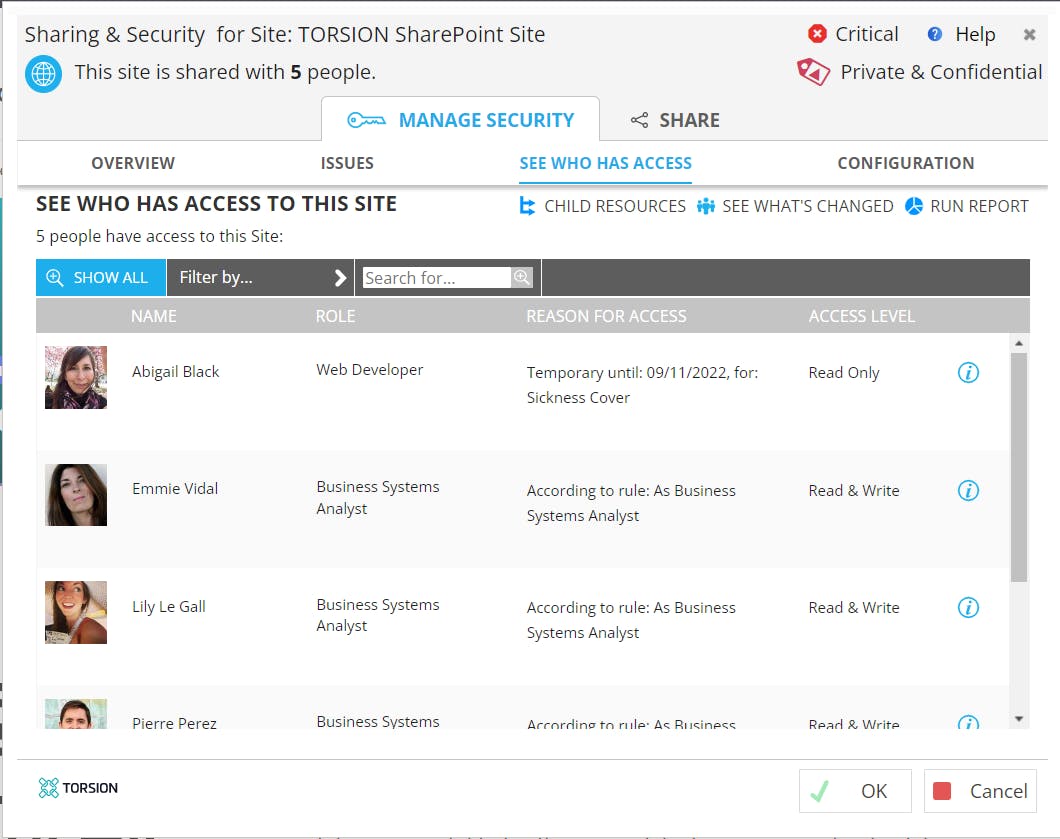Confirm with the OK button
Image resolution: width=1060 pixels, height=839 pixels.
pos(855,791)
